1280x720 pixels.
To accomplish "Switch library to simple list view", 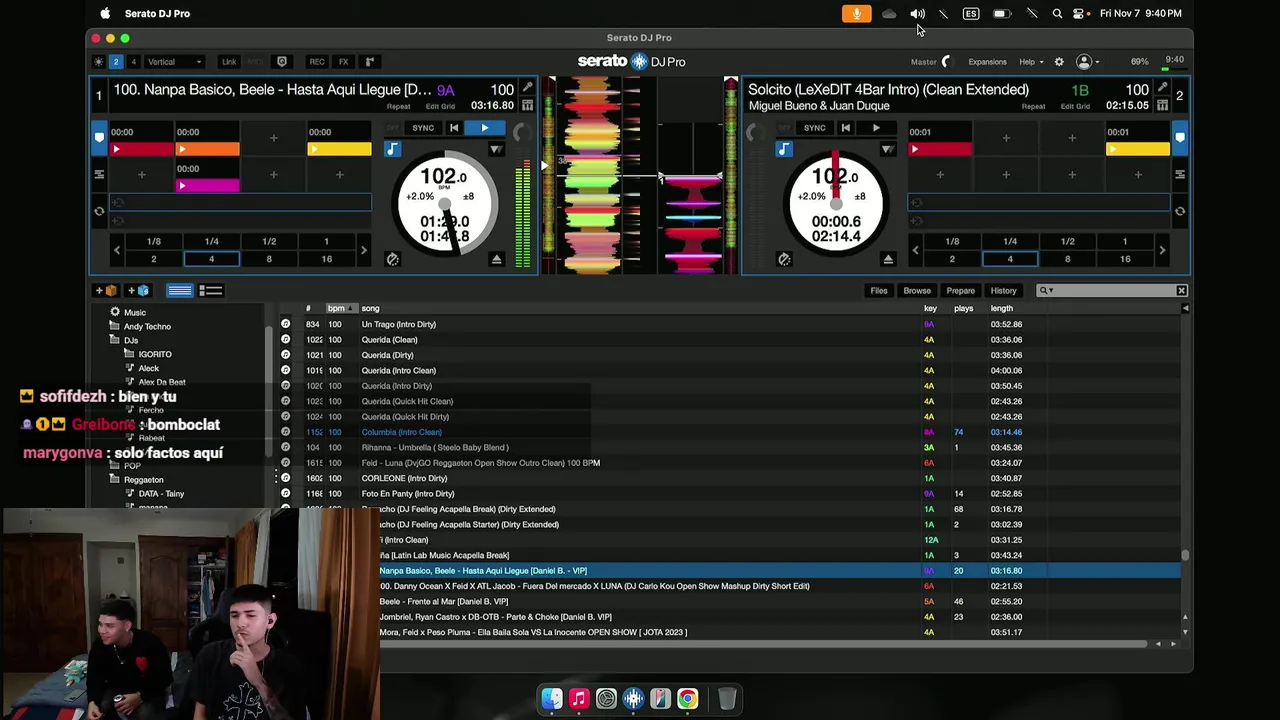I will [180, 290].
